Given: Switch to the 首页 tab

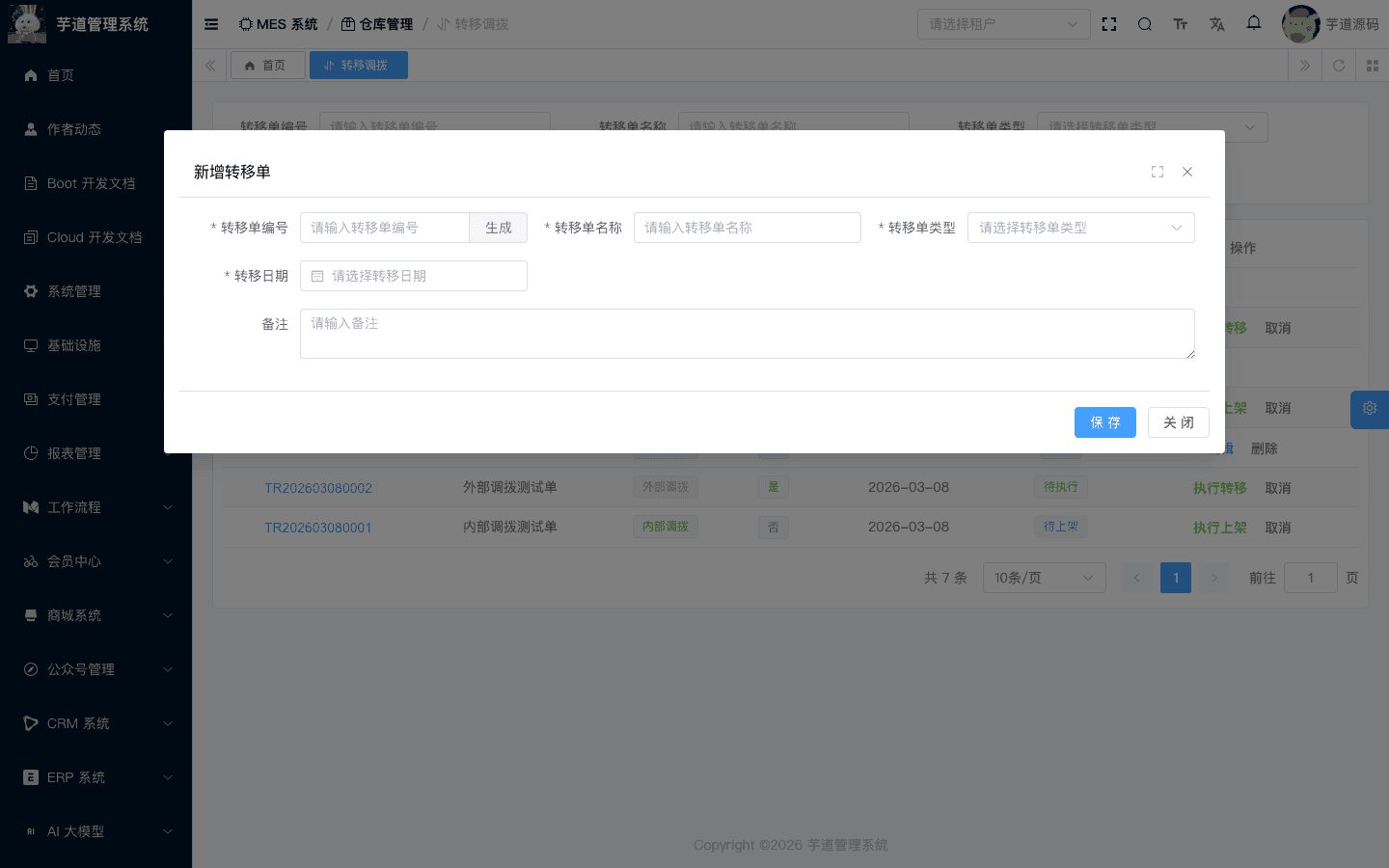Looking at the screenshot, I should tap(265, 66).
